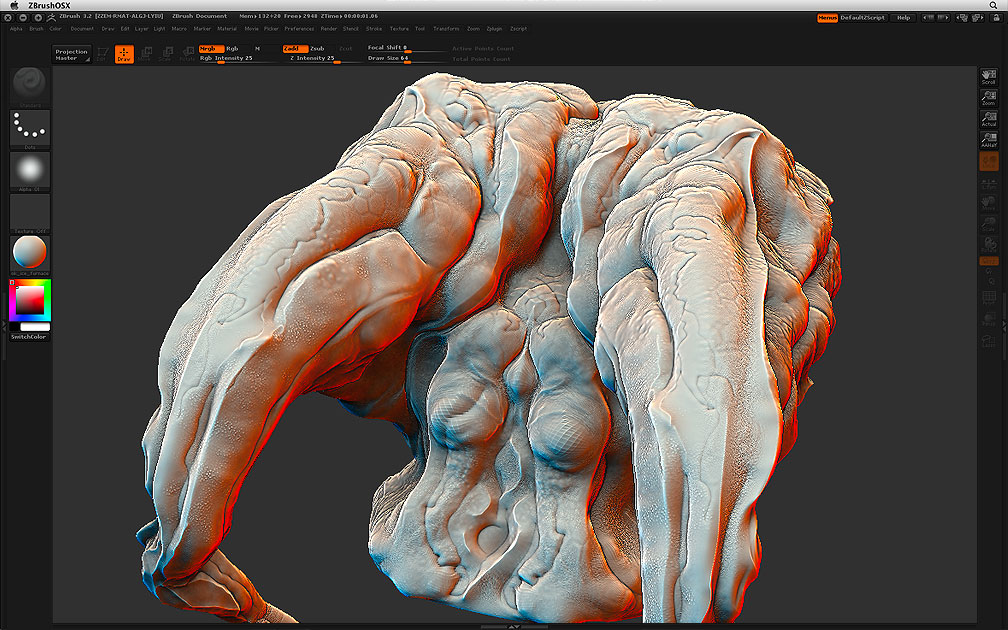This screenshot has height=630, width=1008.
Task: Open the Light menu
Action: tap(159, 29)
